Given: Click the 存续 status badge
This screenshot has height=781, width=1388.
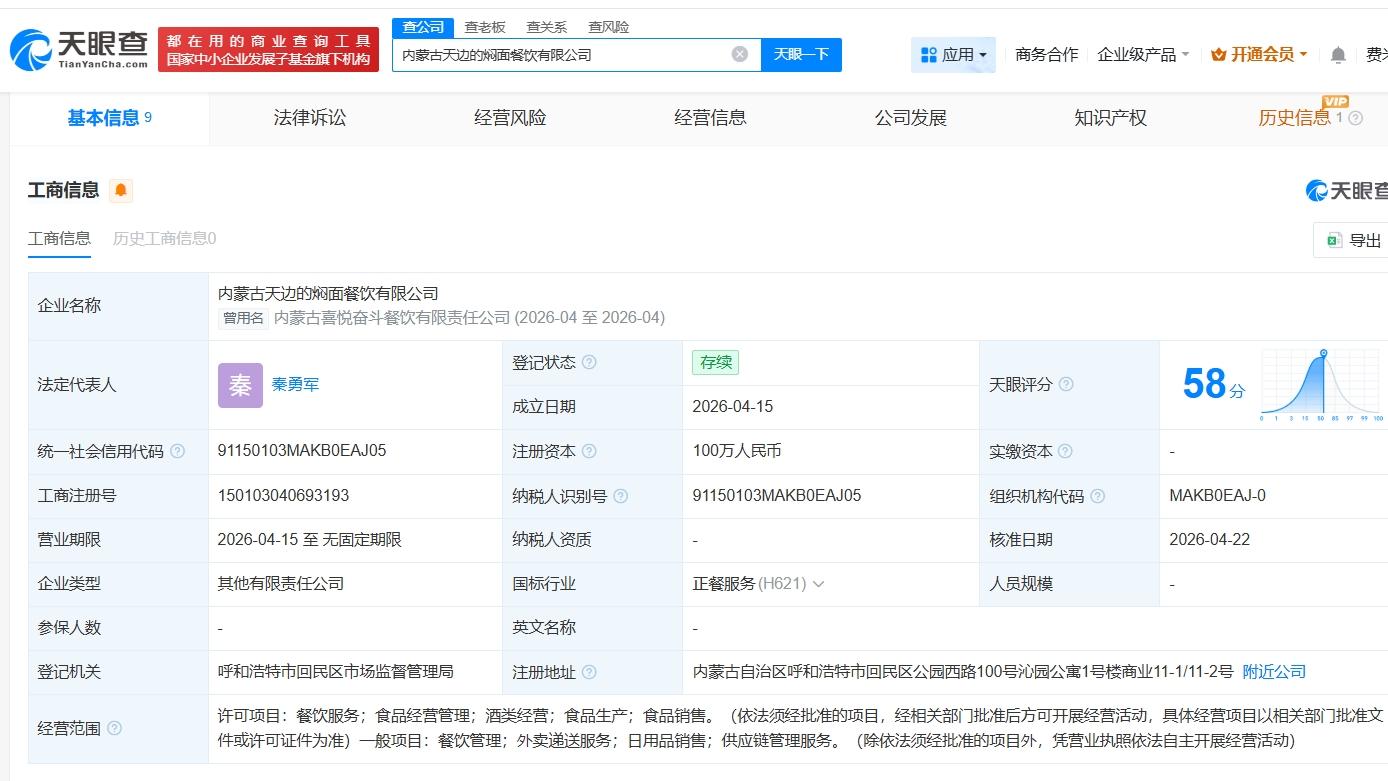Looking at the screenshot, I should (715, 362).
